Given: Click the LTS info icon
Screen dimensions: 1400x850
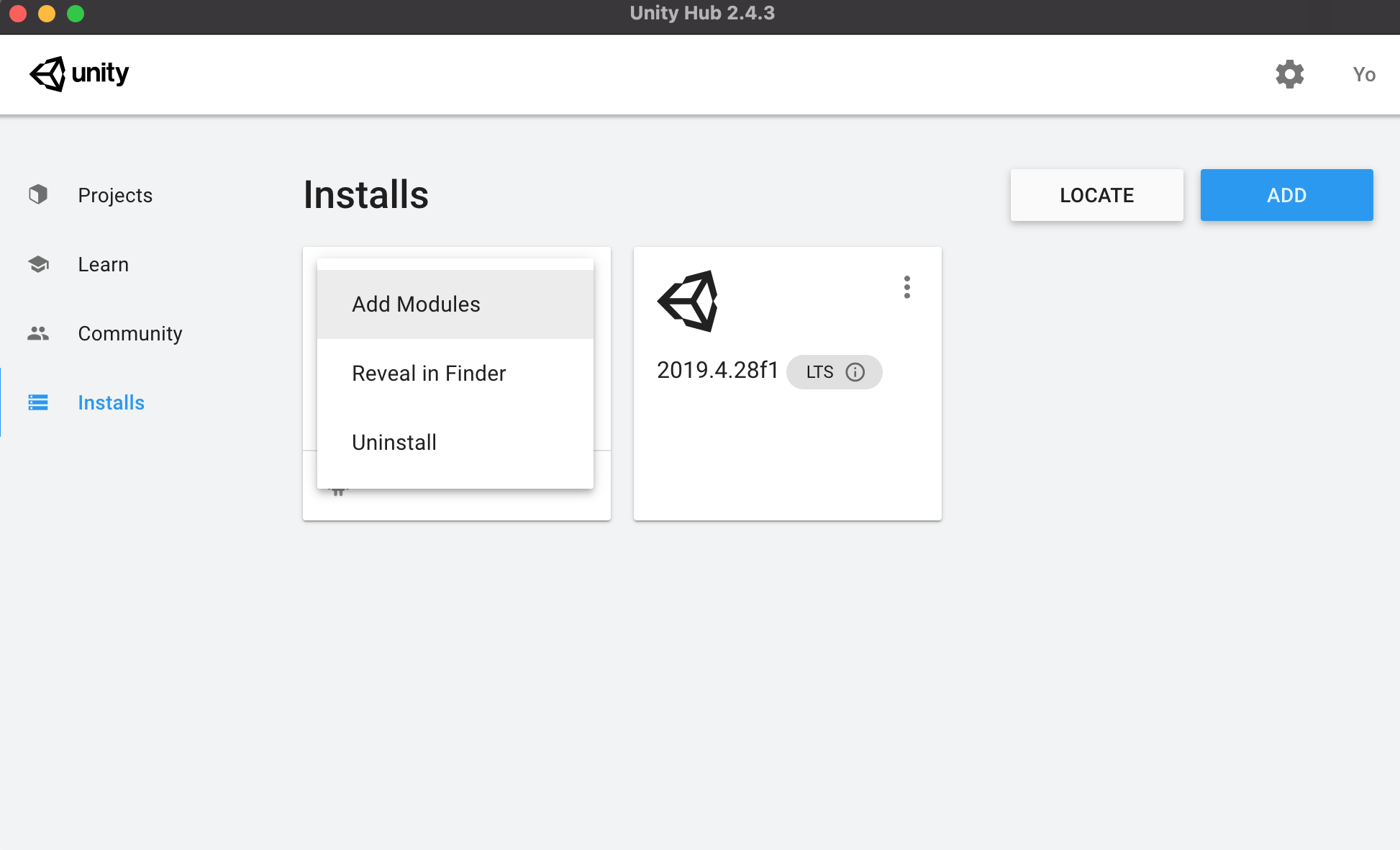Looking at the screenshot, I should pyautogui.click(x=855, y=372).
